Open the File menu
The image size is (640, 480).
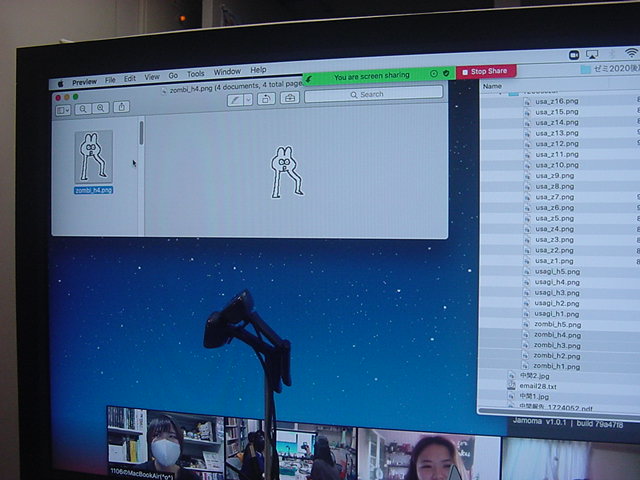(110, 80)
